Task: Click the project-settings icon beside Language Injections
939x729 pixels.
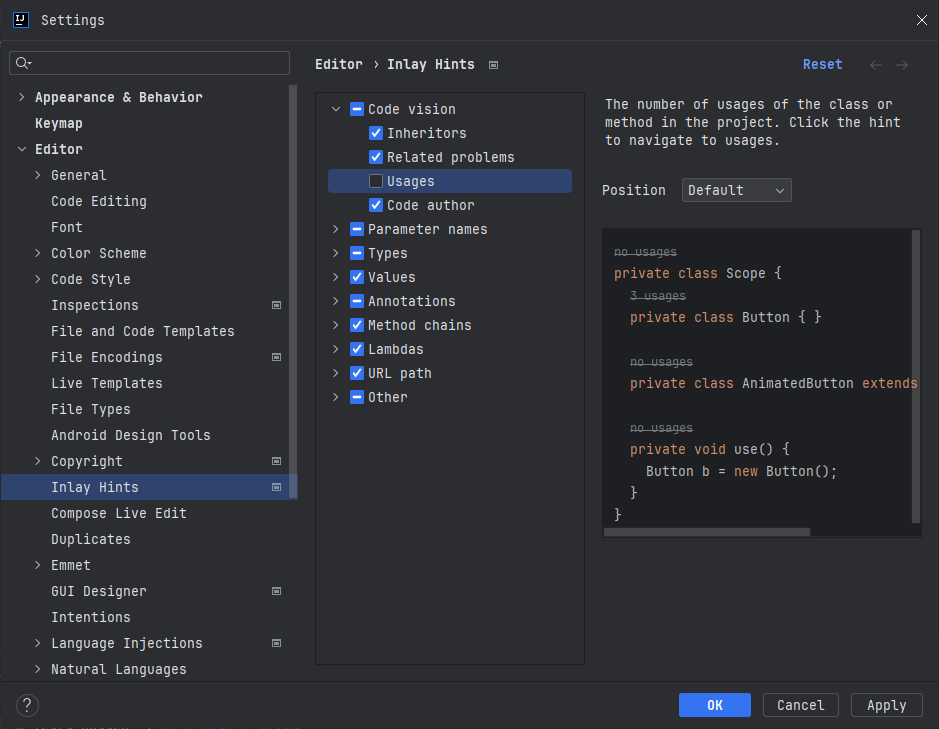Action: [x=277, y=643]
